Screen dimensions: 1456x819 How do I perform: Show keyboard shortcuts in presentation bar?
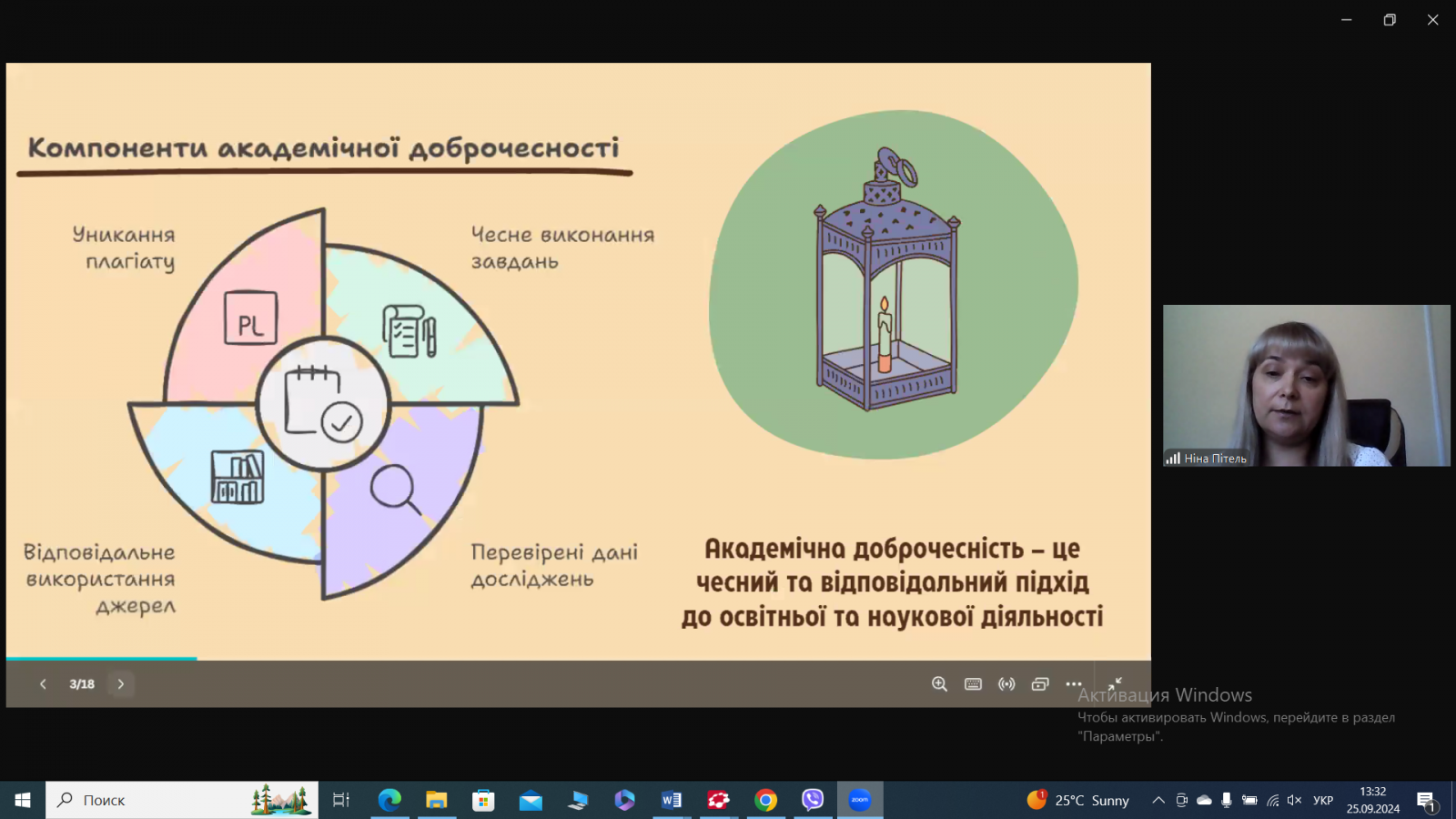(x=973, y=684)
